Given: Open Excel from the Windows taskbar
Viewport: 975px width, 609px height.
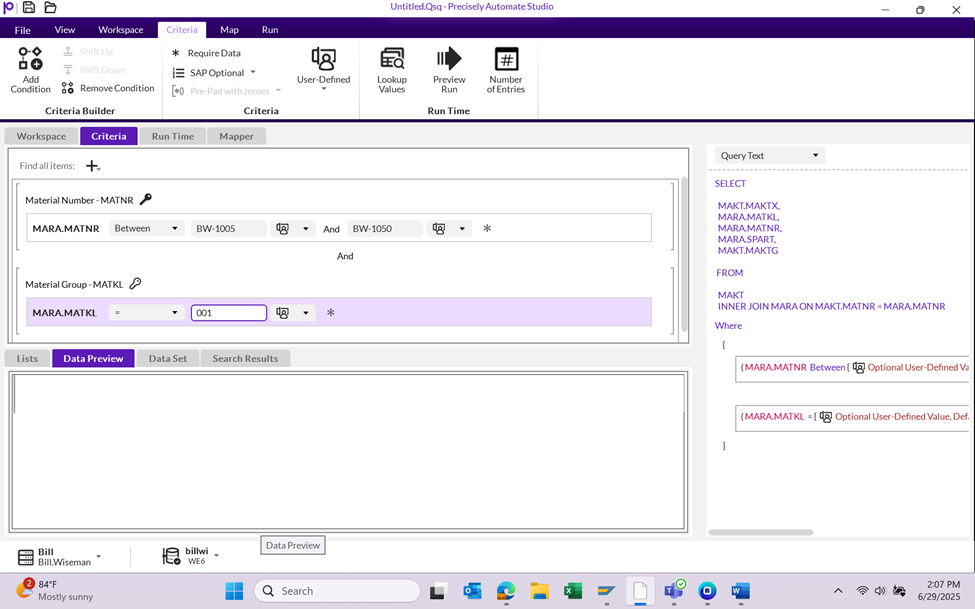Looking at the screenshot, I should [572, 591].
